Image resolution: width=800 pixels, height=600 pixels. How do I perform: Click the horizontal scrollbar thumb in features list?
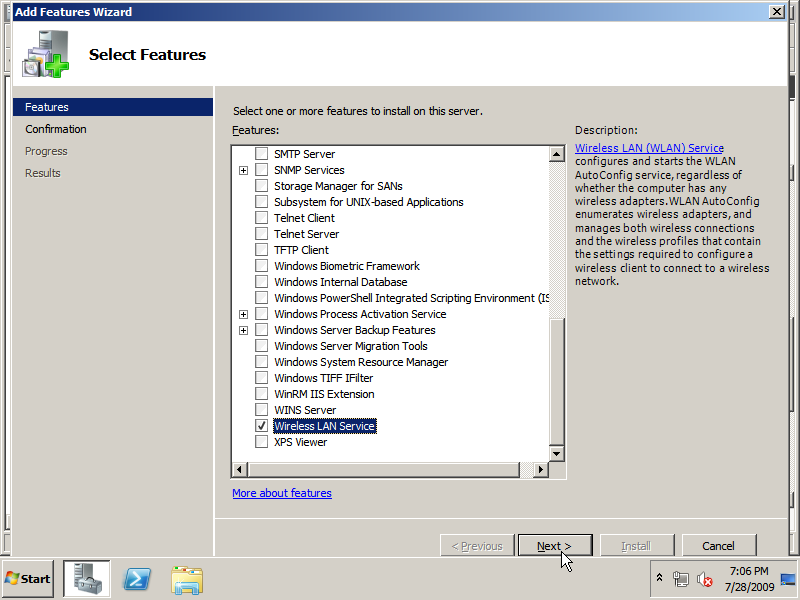coord(383,469)
